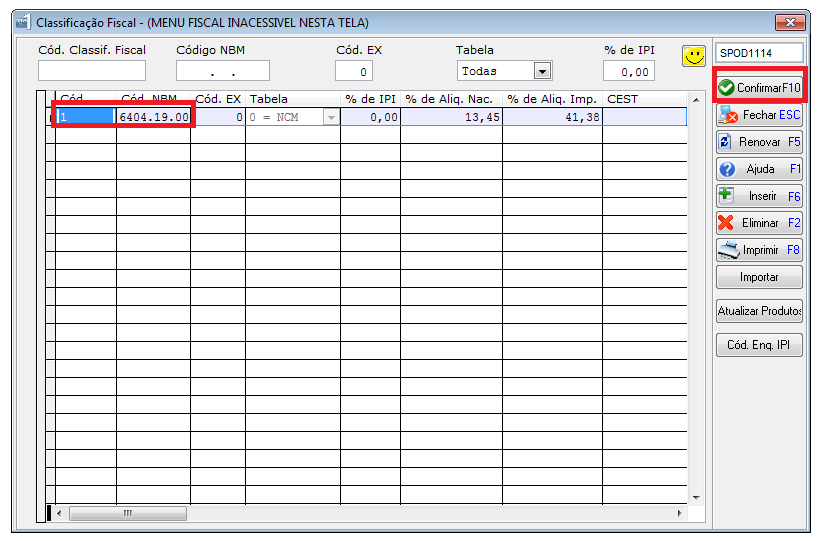Screen dimensions: 818x541
Task: Refresh the list with Renovar F5
Action: click(x=759, y=142)
